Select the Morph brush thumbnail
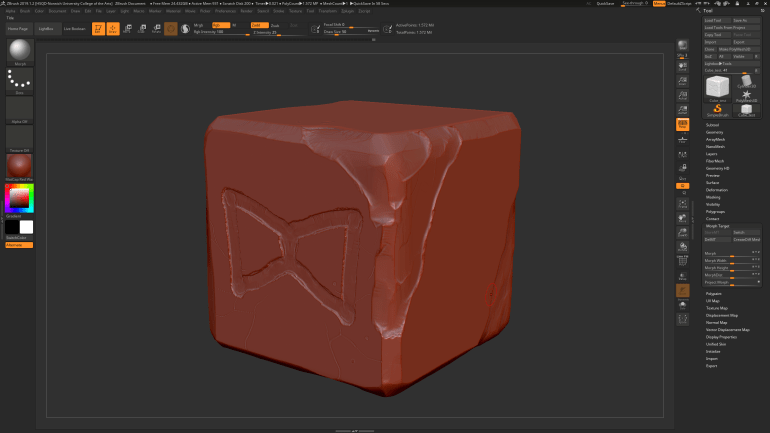 [x=20, y=50]
